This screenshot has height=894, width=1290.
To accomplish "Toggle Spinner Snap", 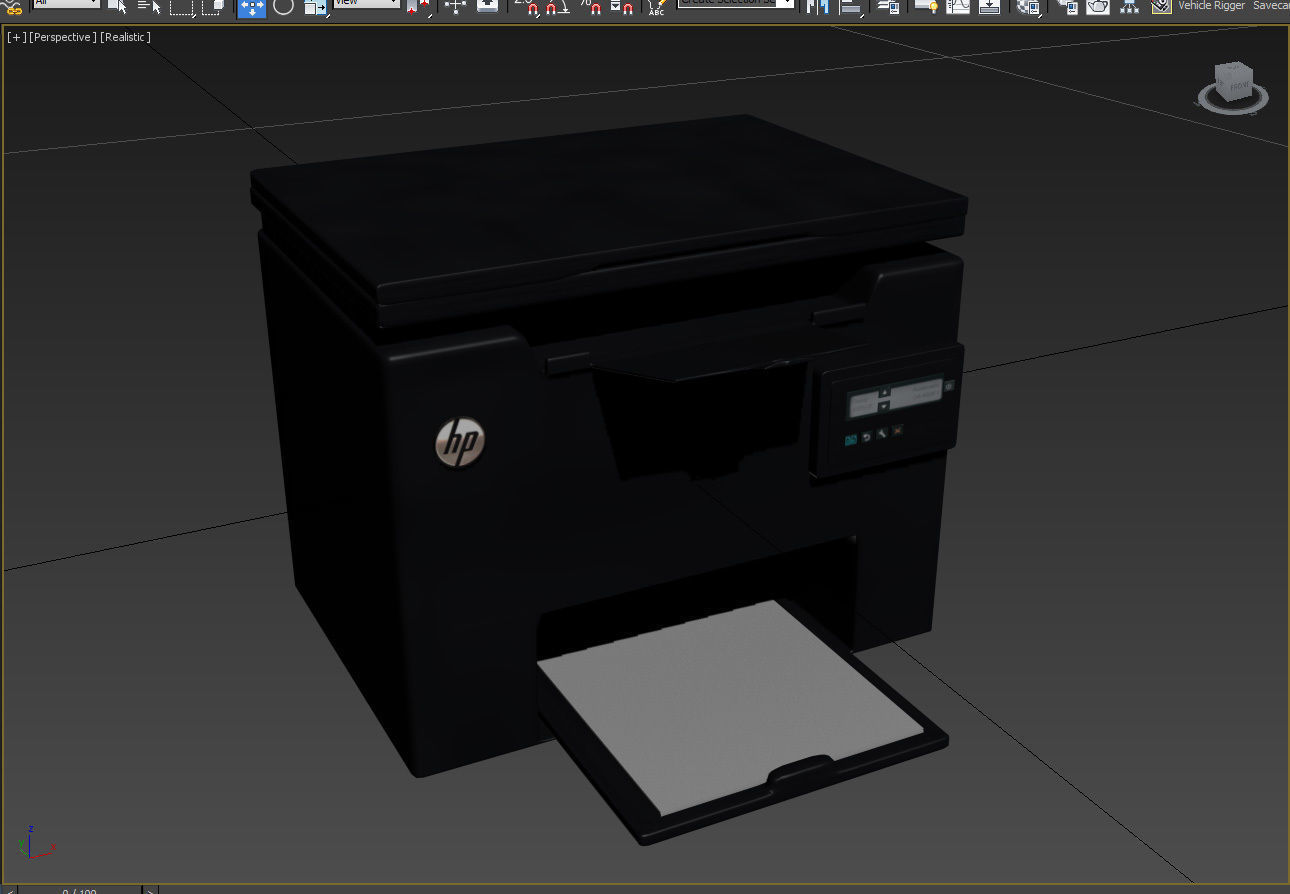I will pyautogui.click(x=622, y=6).
